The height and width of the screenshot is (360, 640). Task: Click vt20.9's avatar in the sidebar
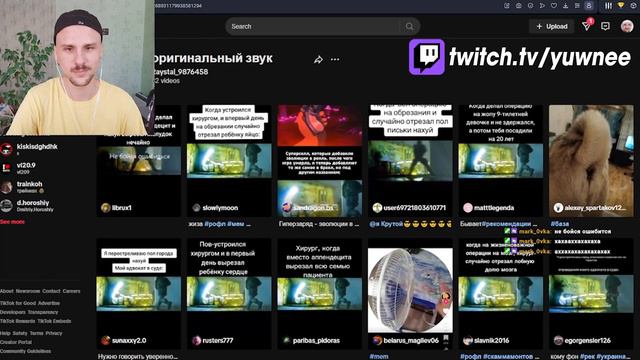coord(6,168)
